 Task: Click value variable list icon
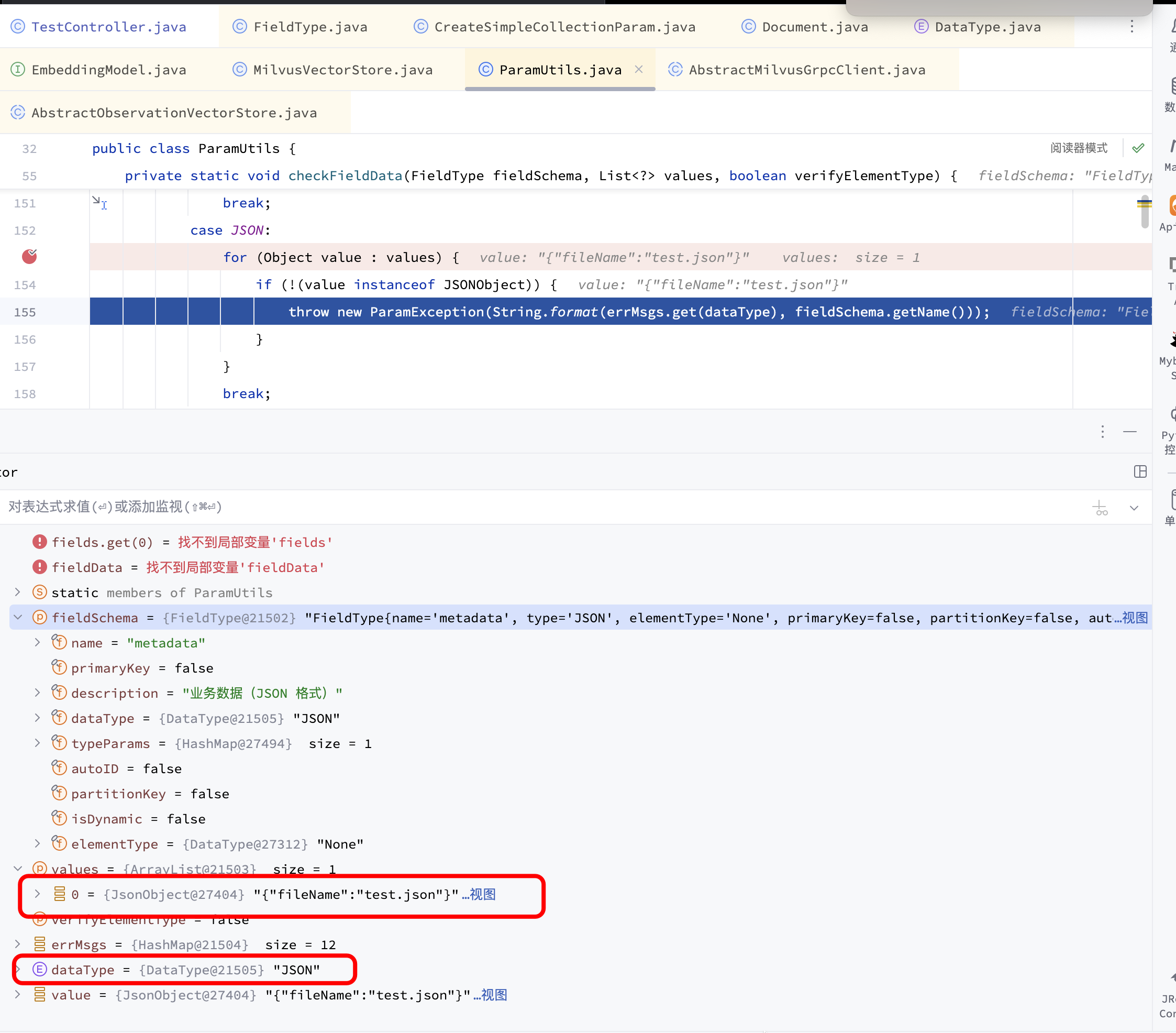click(x=39, y=995)
